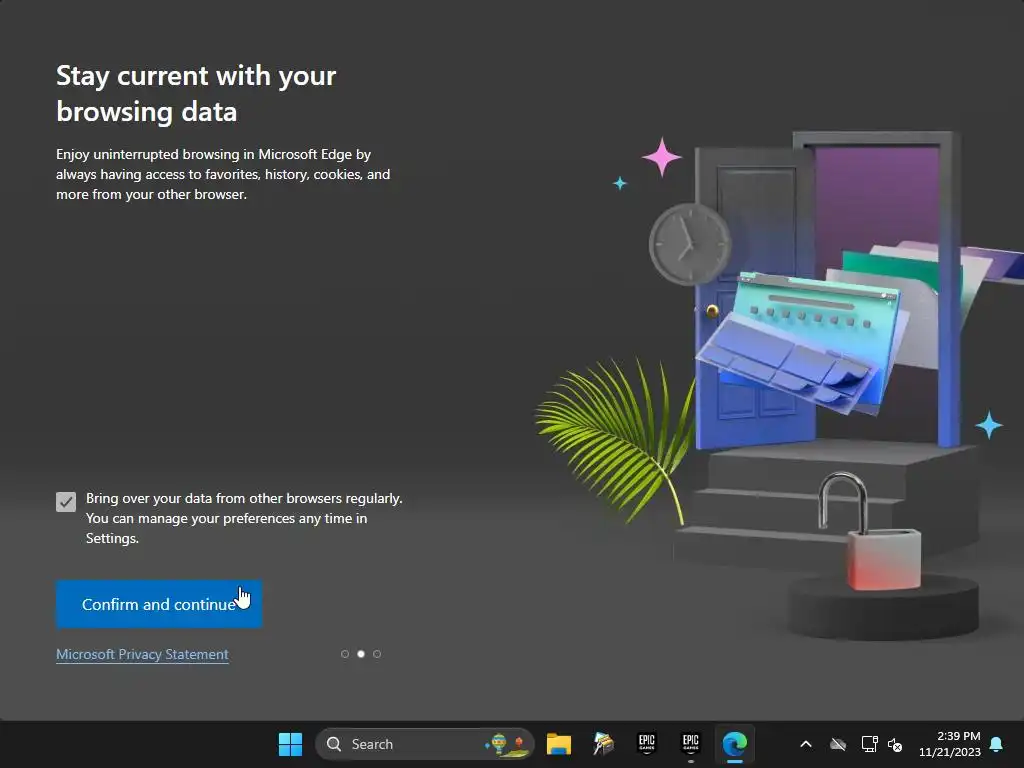
Task: Open the clock and date flyout
Action: coord(950,744)
